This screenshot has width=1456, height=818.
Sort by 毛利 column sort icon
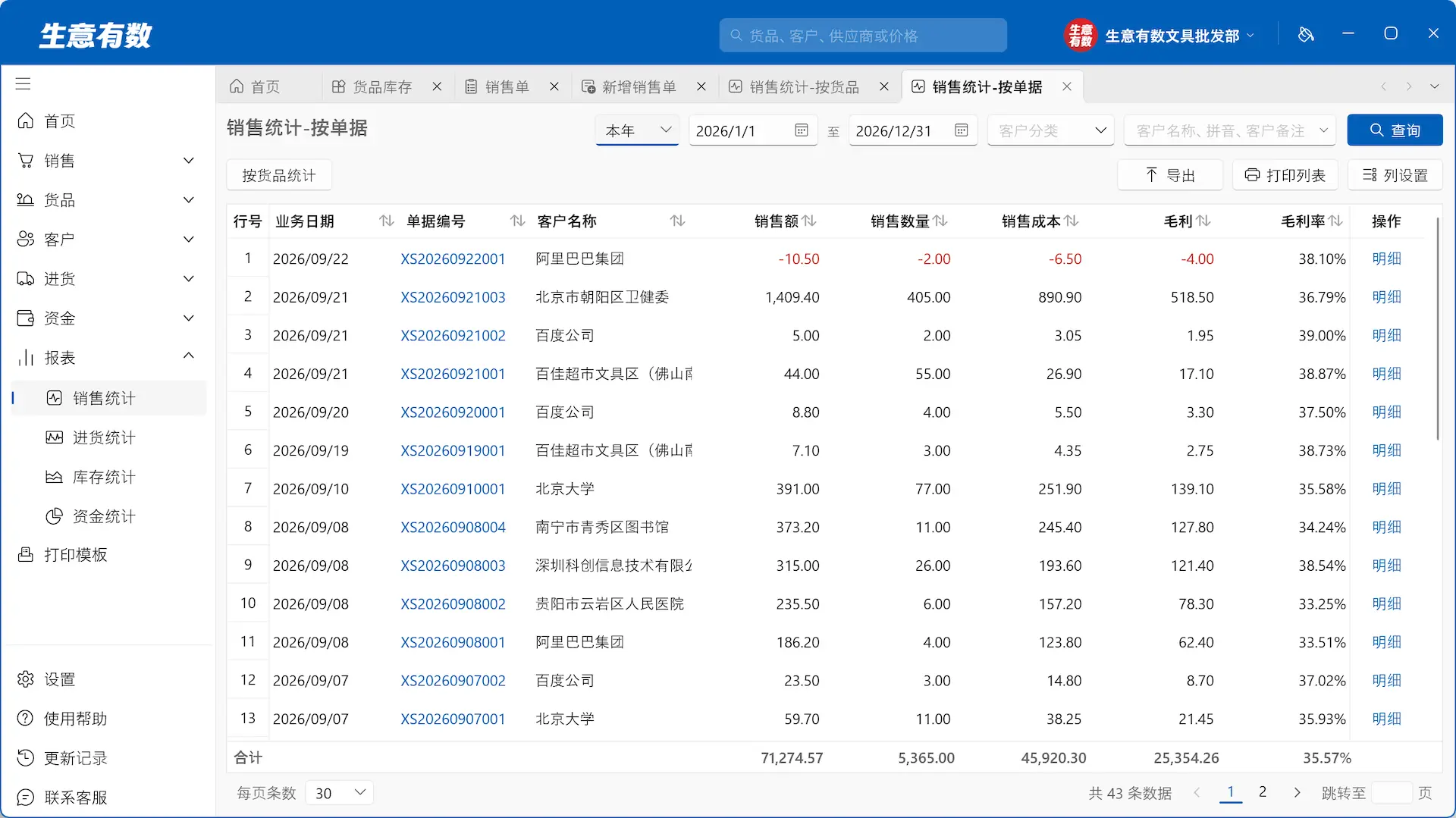(x=1203, y=221)
